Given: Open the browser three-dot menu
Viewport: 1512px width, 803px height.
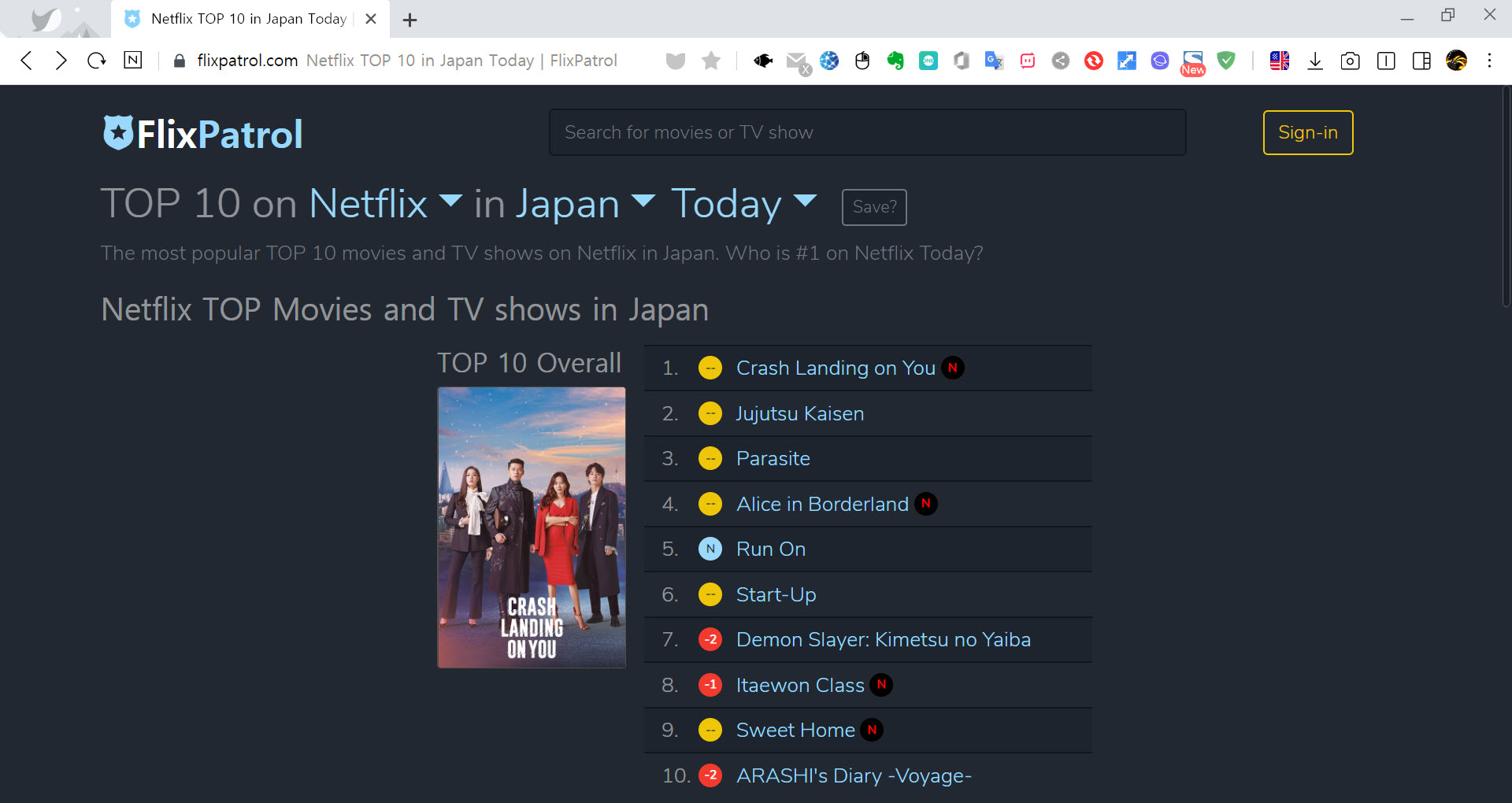Looking at the screenshot, I should click(1489, 61).
